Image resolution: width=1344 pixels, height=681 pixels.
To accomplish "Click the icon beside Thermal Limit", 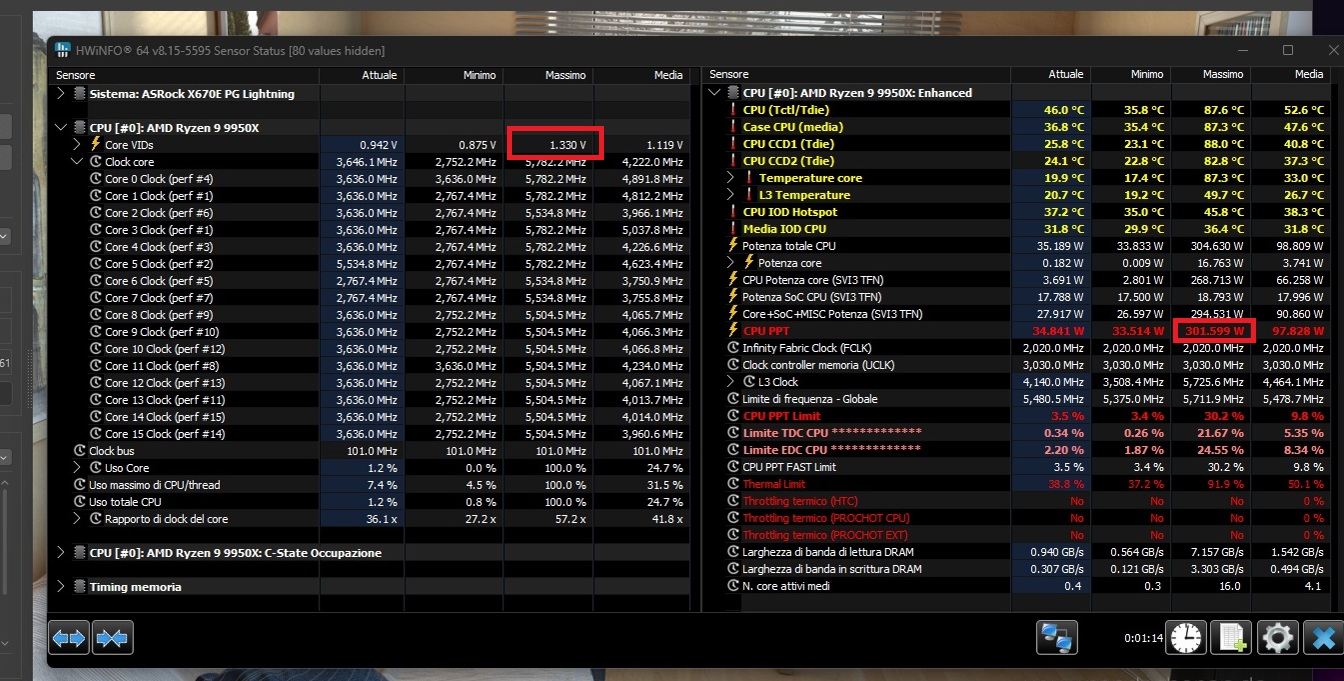I will pyautogui.click(x=732, y=484).
